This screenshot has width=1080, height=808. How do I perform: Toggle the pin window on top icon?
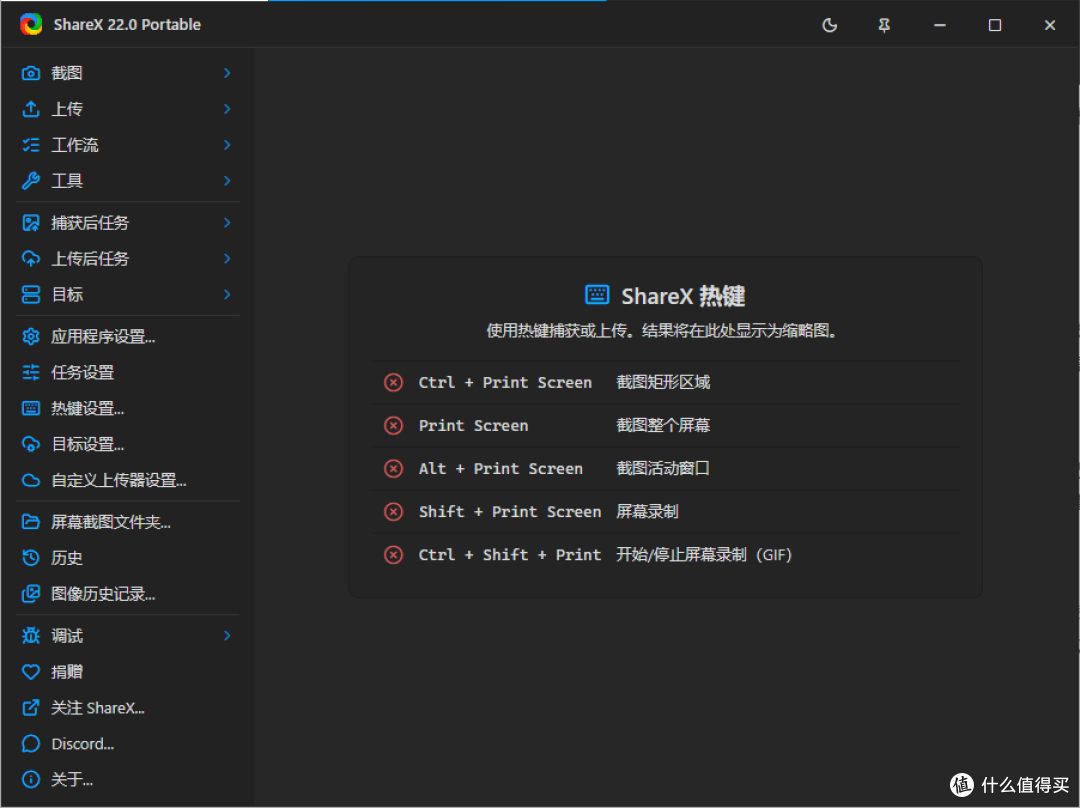pos(884,25)
